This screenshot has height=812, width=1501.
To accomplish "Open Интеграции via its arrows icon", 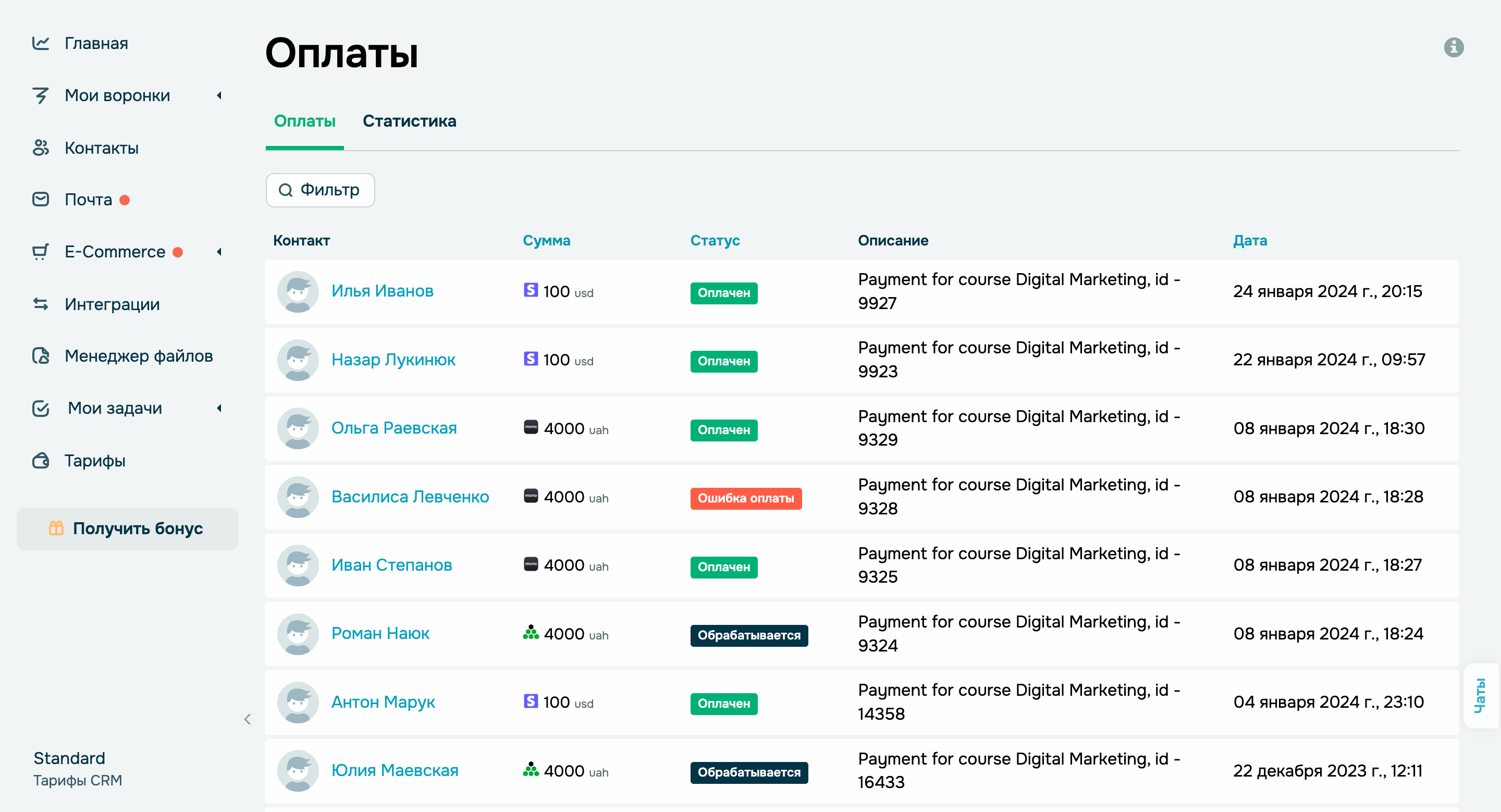I will point(40,304).
